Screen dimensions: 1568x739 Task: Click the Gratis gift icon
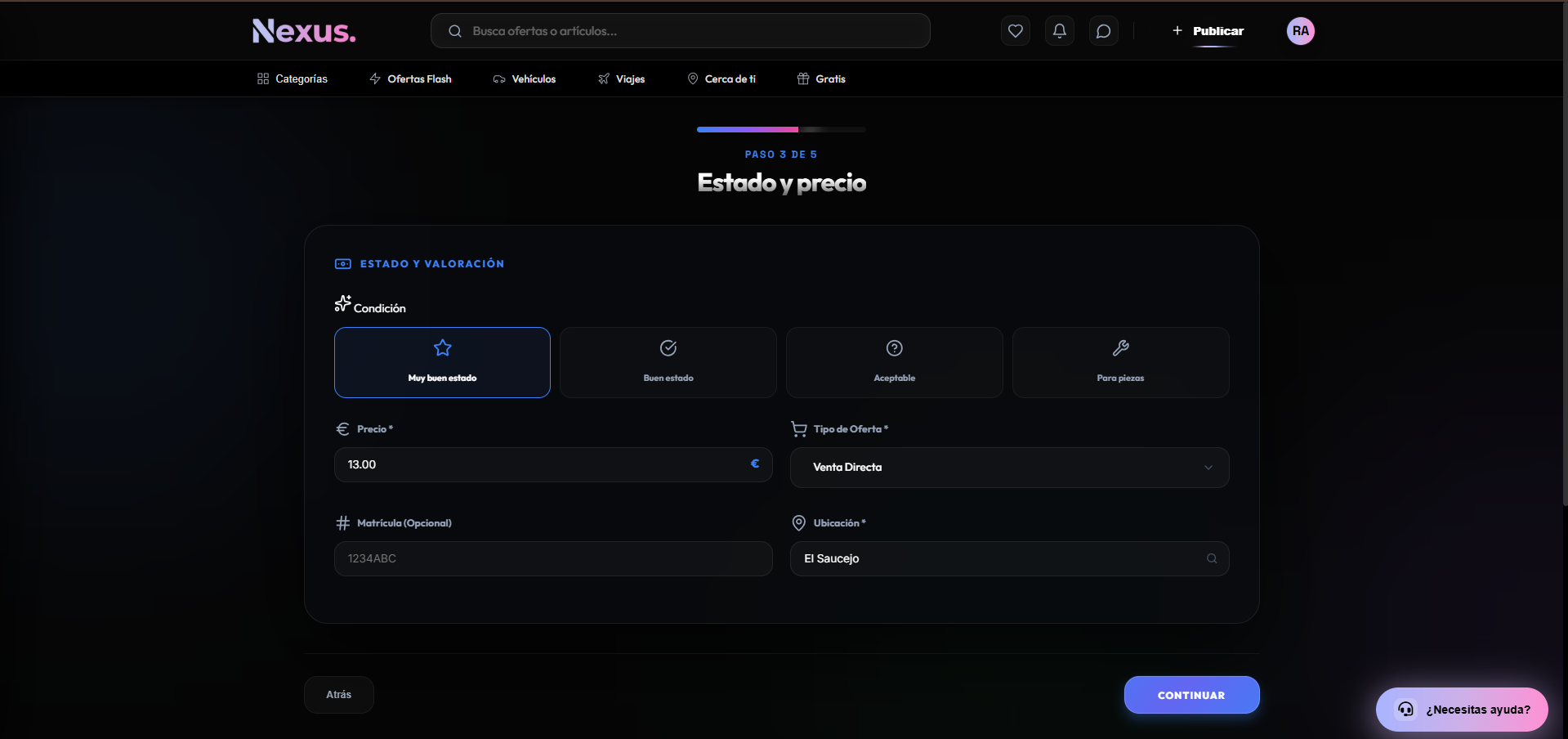[x=803, y=78]
